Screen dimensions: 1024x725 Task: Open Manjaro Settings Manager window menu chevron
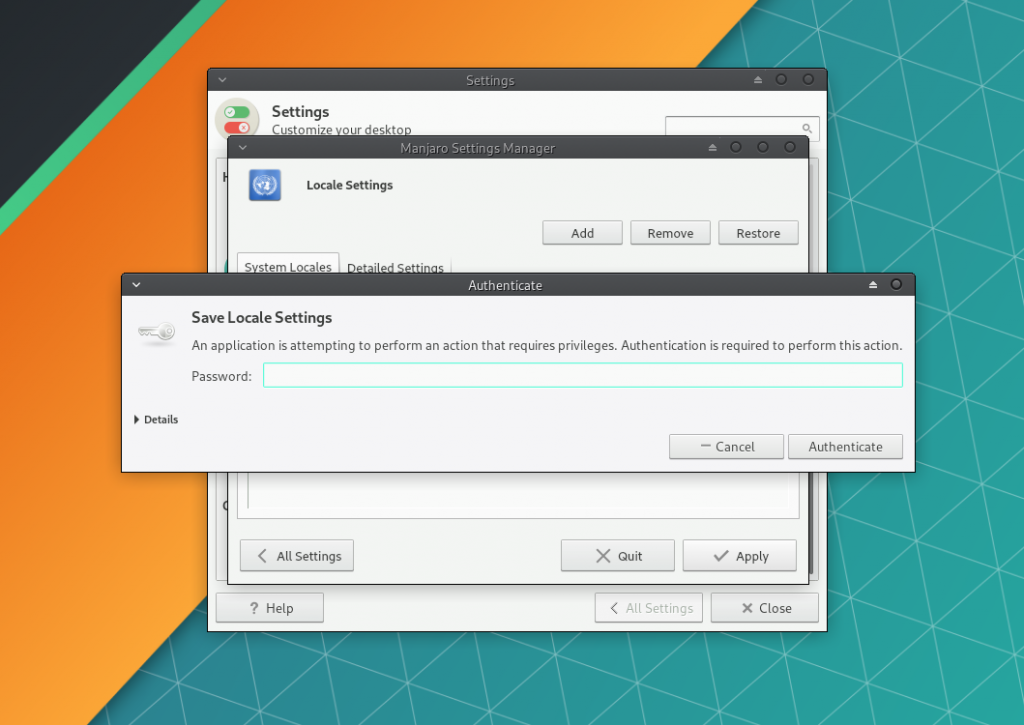click(242, 148)
